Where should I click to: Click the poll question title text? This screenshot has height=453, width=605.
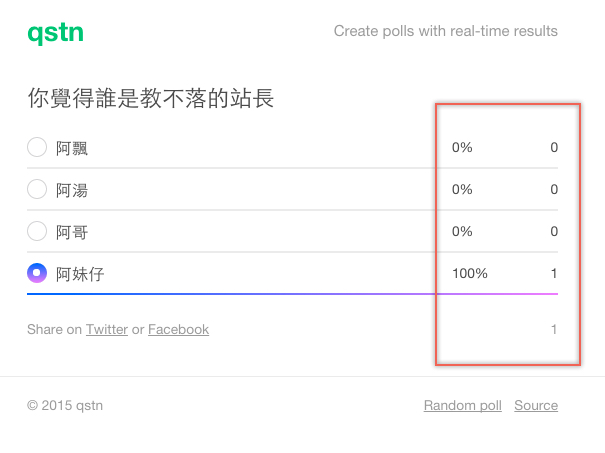coord(151,98)
